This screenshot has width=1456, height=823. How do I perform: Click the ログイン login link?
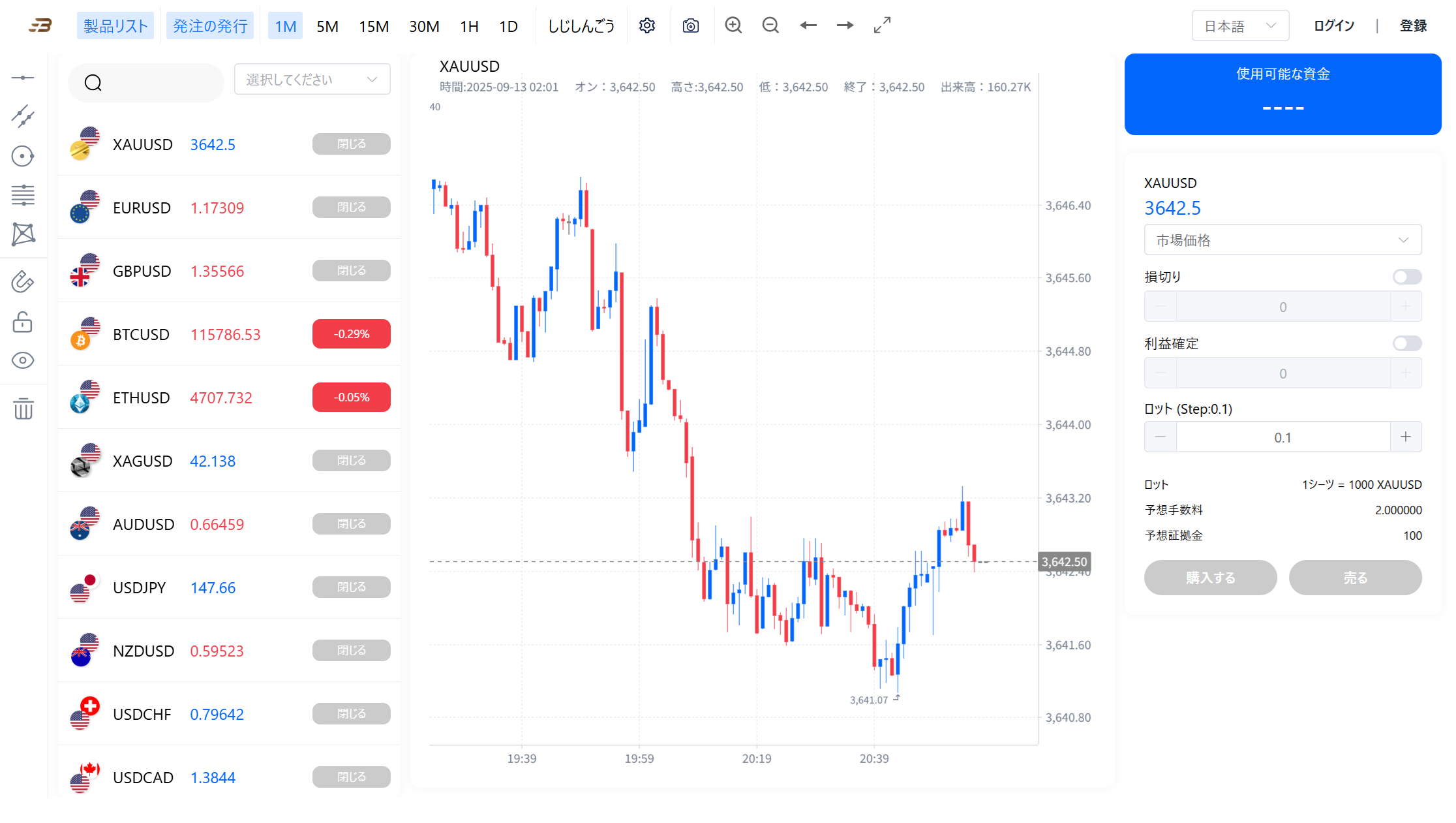[x=1333, y=26]
